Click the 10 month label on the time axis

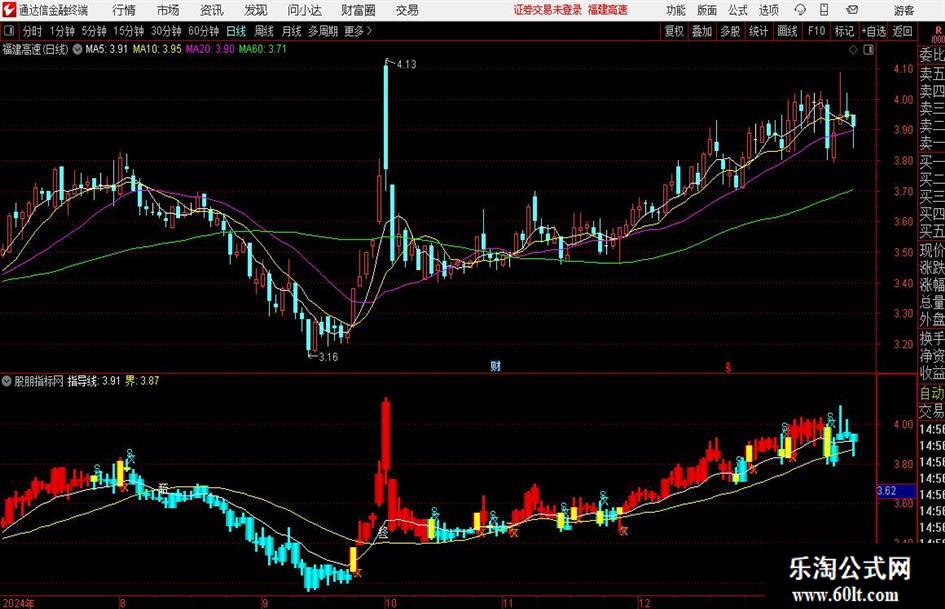point(391,602)
